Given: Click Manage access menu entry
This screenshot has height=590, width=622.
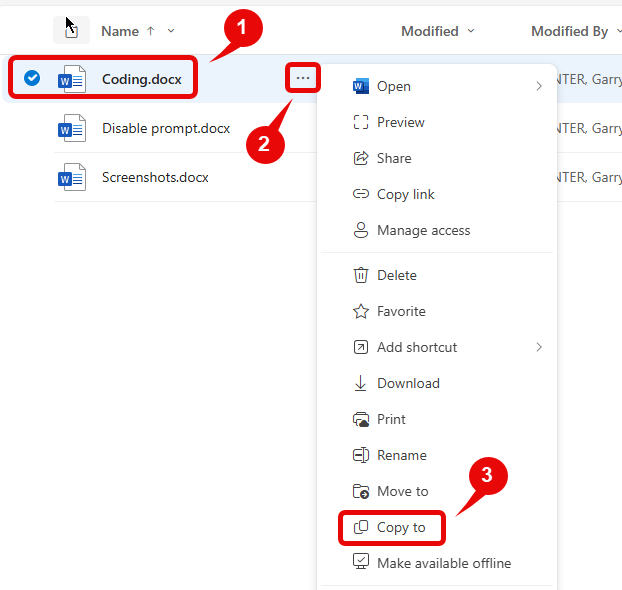Looking at the screenshot, I should coord(422,230).
